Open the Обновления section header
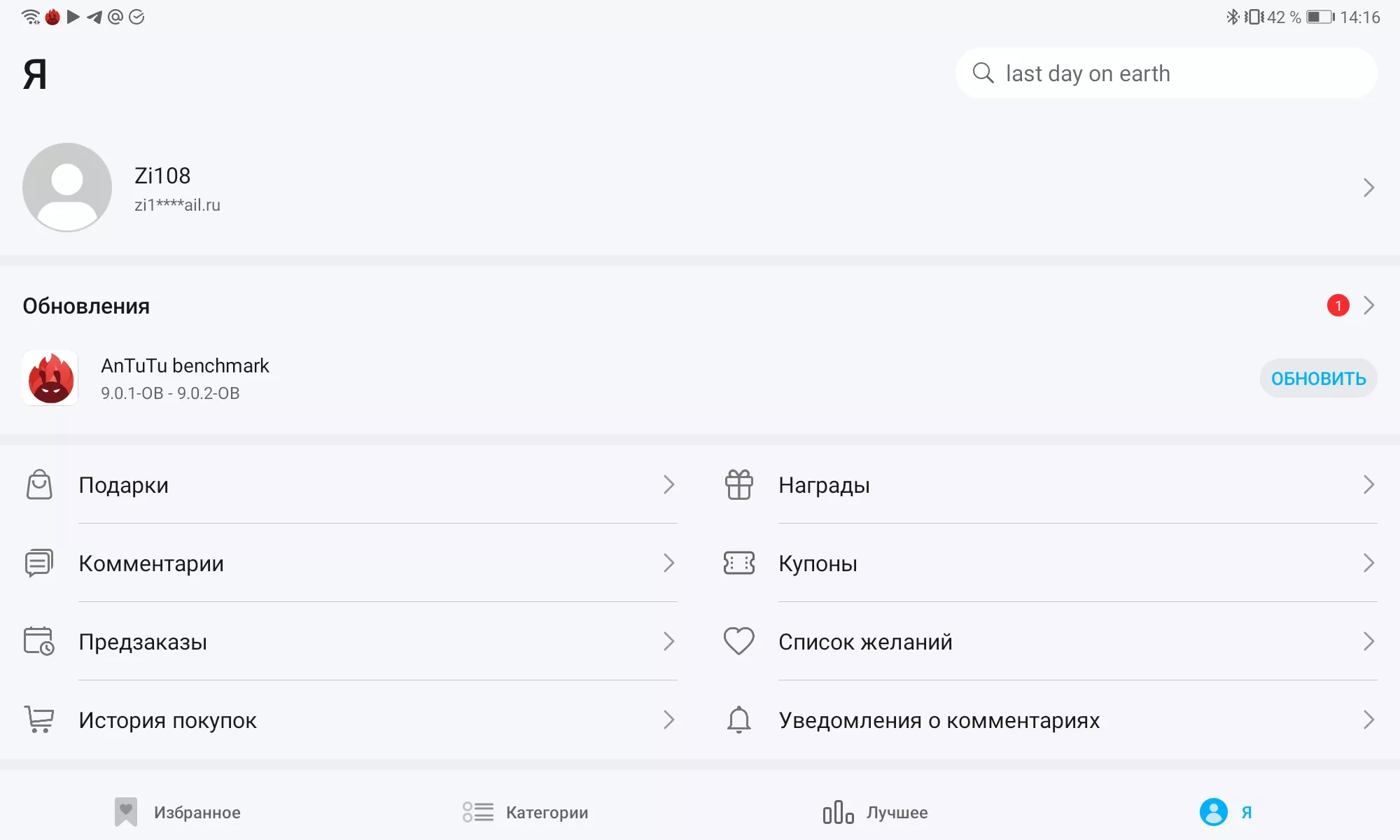Image resolution: width=1400 pixels, height=840 pixels. click(86, 306)
